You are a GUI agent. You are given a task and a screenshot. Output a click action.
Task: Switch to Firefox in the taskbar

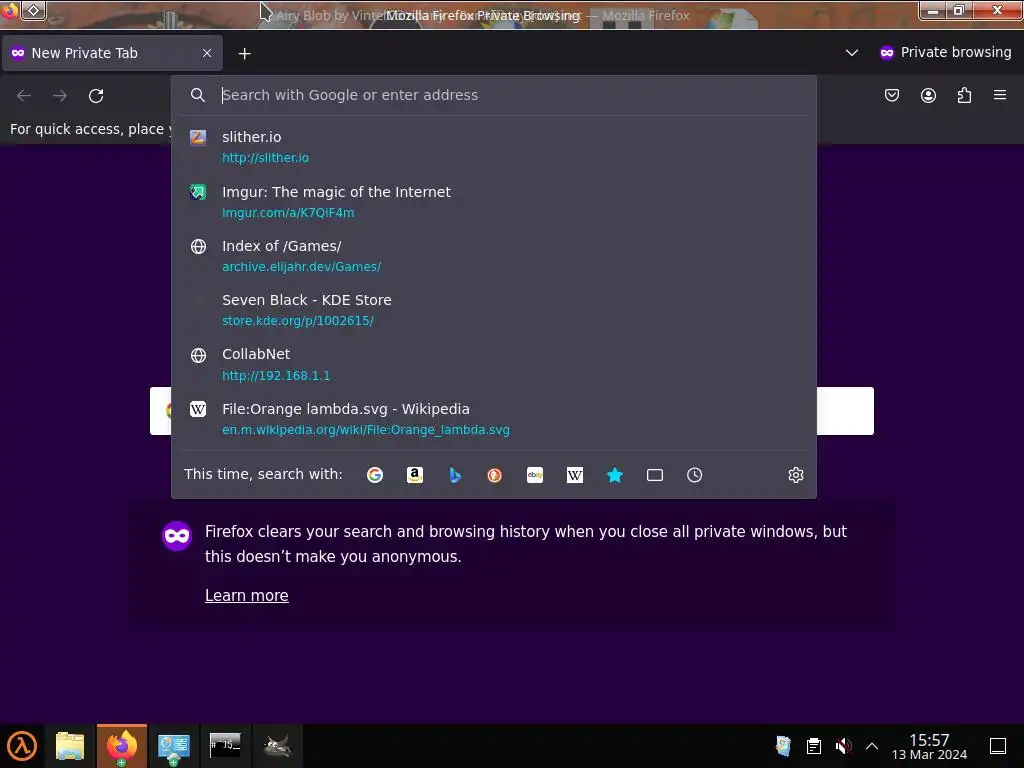122,746
